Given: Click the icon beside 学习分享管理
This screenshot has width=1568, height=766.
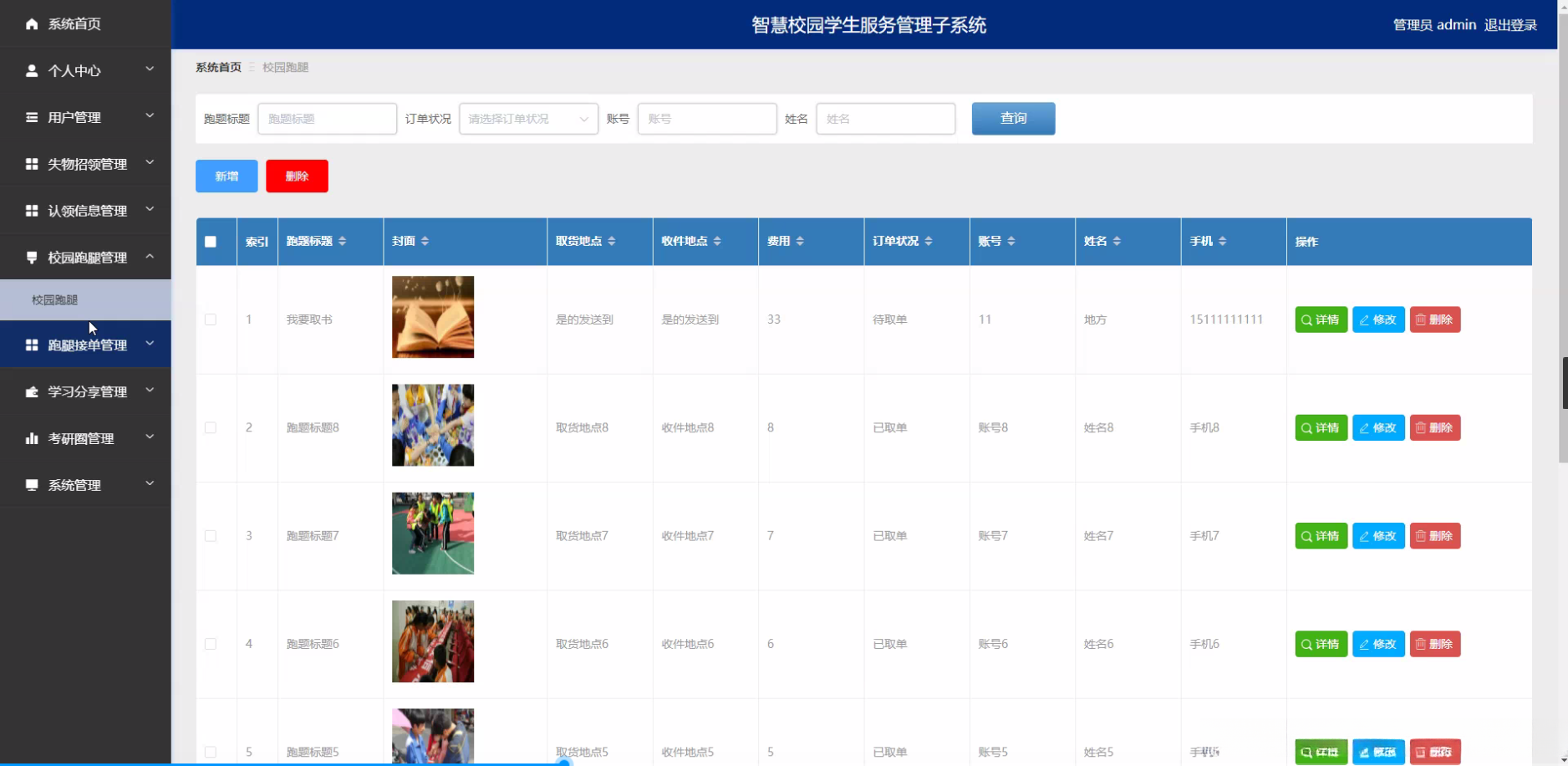Looking at the screenshot, I should (32, 391).
